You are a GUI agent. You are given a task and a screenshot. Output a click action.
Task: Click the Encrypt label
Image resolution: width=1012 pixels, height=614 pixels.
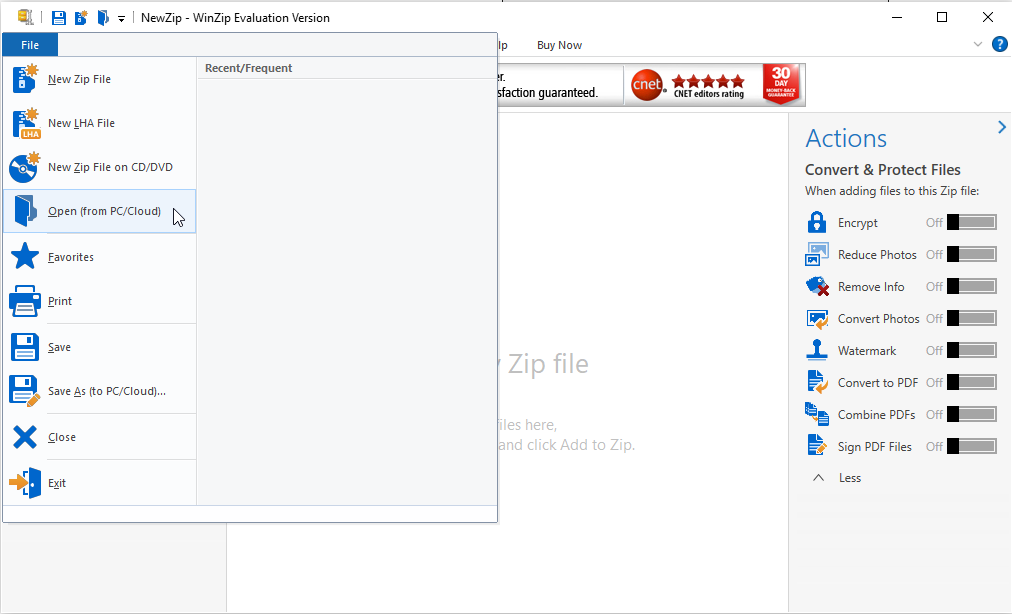coord(858,223)
